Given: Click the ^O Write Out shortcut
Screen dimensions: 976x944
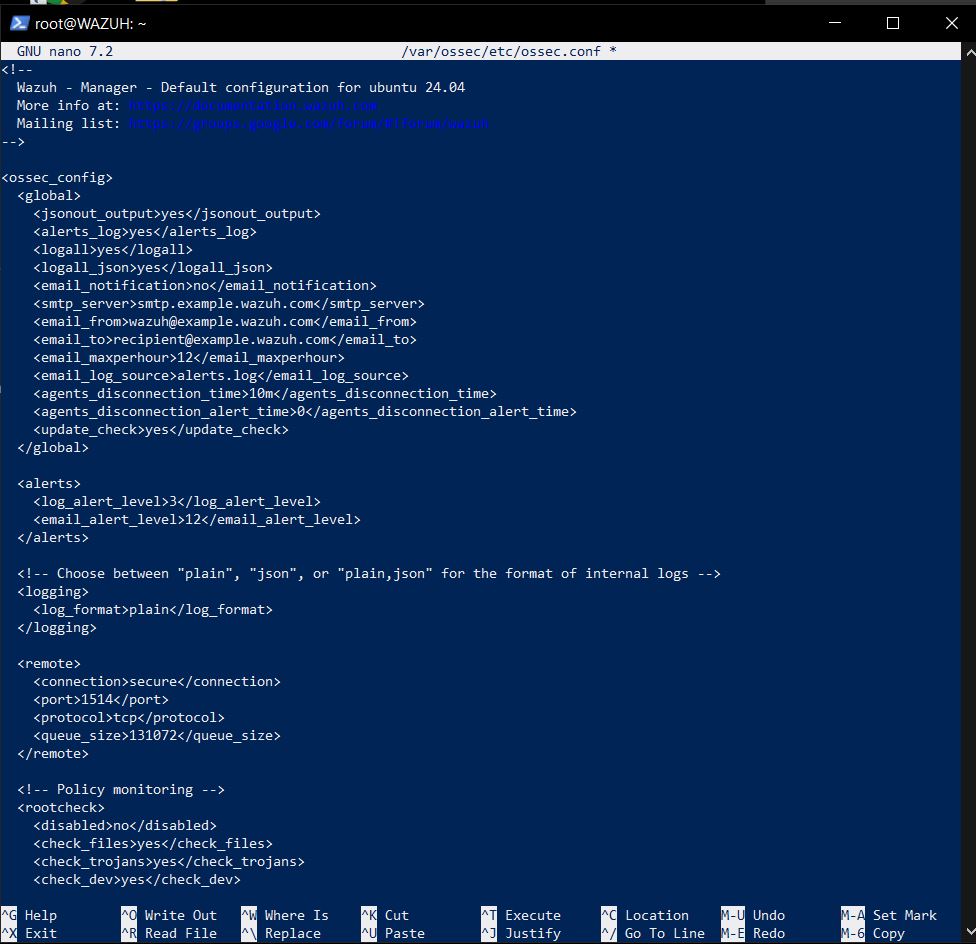Looking at the screenshot, I should (169, 915).
